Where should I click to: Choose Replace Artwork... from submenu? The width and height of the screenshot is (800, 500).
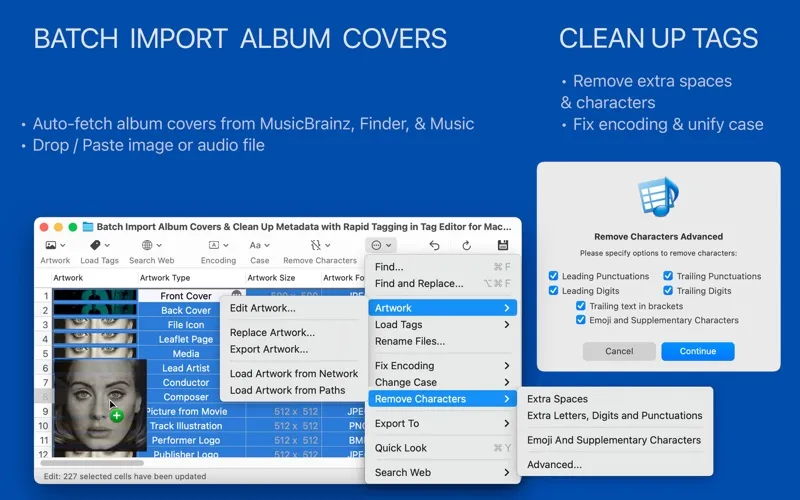pyautogui.click(x=294, y=332)
